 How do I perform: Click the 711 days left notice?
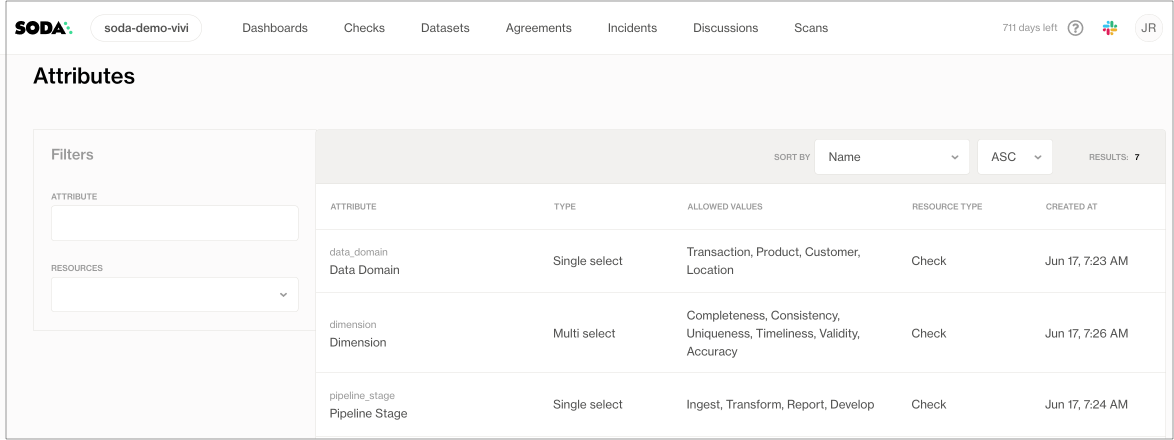click(1029, 28)
